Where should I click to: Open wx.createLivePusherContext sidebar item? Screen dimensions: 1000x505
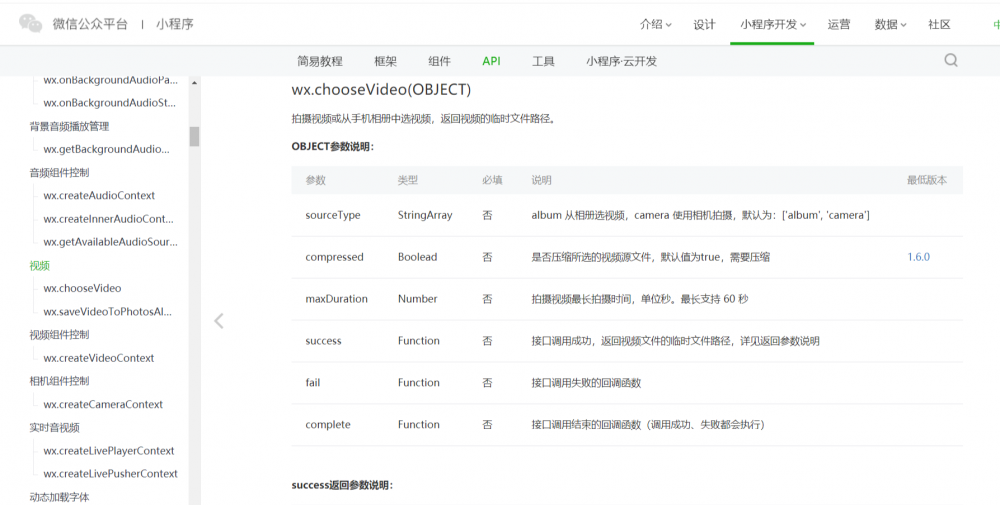110,474
